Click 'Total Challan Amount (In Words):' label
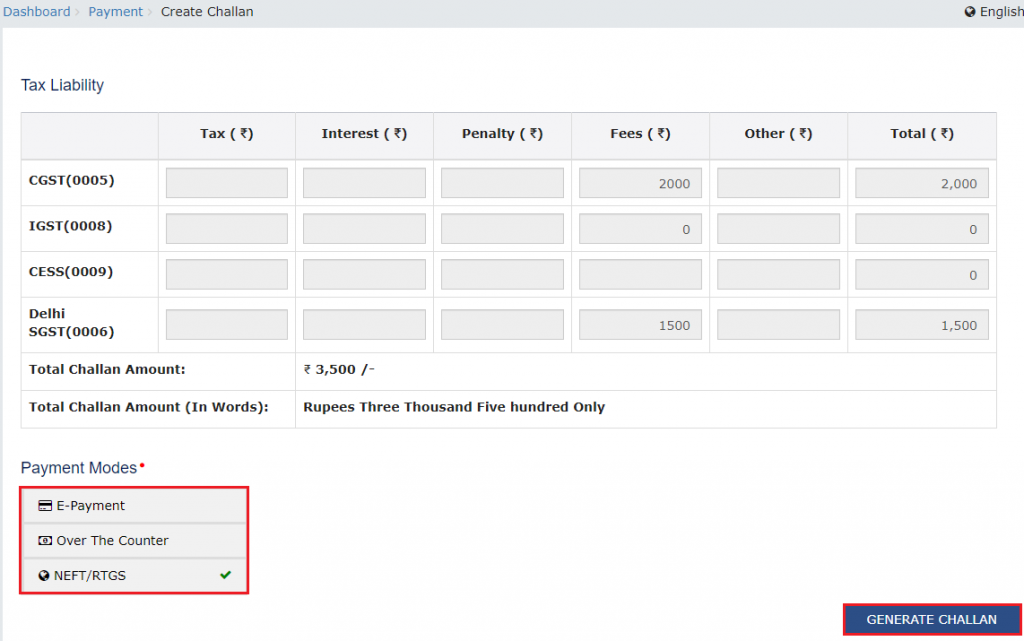The image size is (1024, 641). 149,407
